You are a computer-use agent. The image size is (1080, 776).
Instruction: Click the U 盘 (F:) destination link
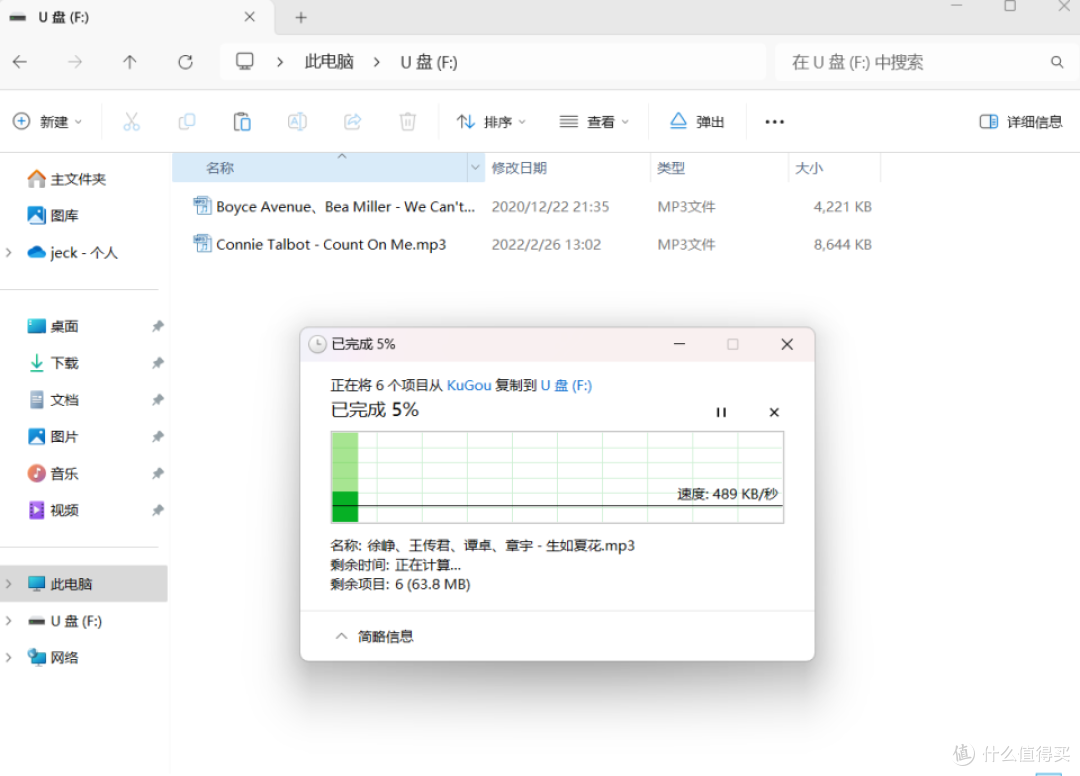pos(565,385)
